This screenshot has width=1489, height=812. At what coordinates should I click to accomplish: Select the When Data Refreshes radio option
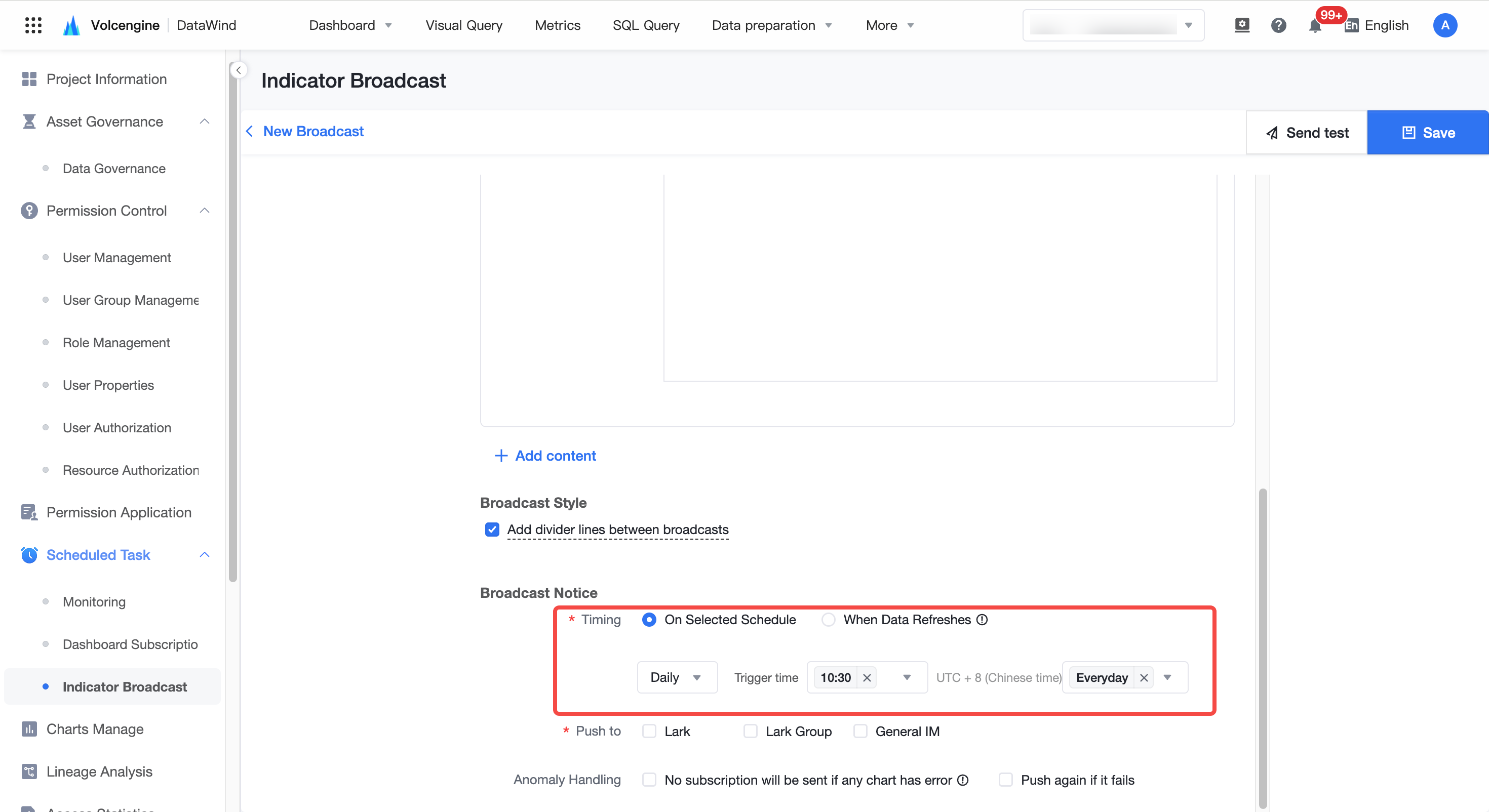(x=828, y=620)
